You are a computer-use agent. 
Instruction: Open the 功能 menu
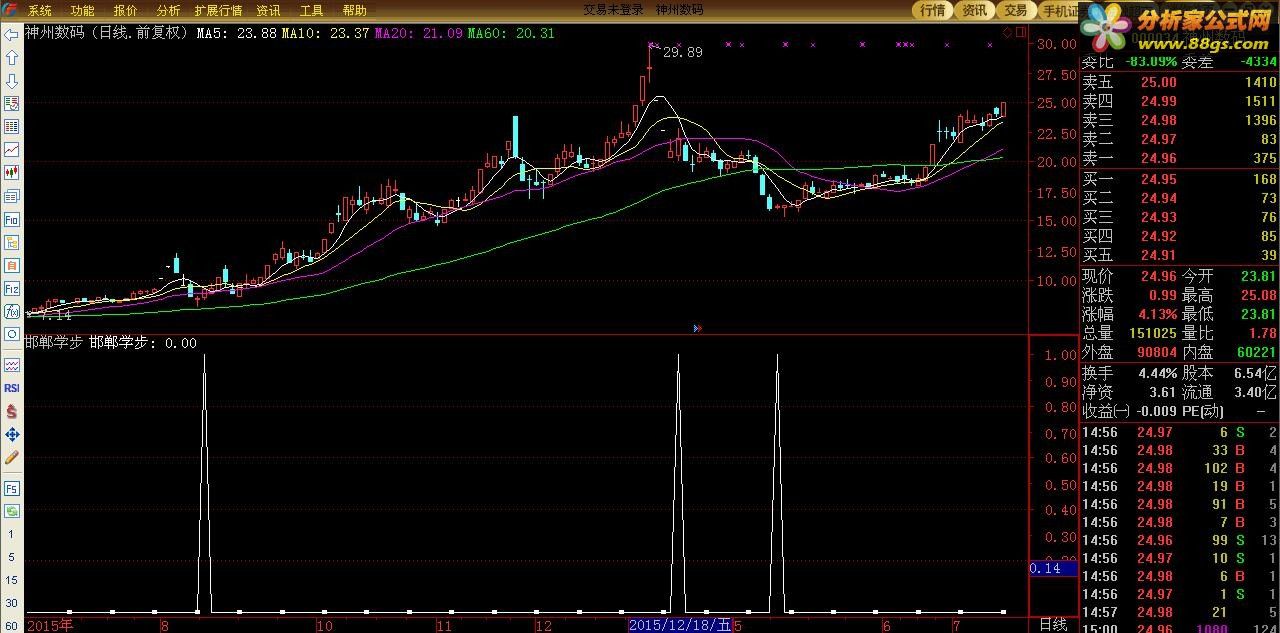[83, 10]
